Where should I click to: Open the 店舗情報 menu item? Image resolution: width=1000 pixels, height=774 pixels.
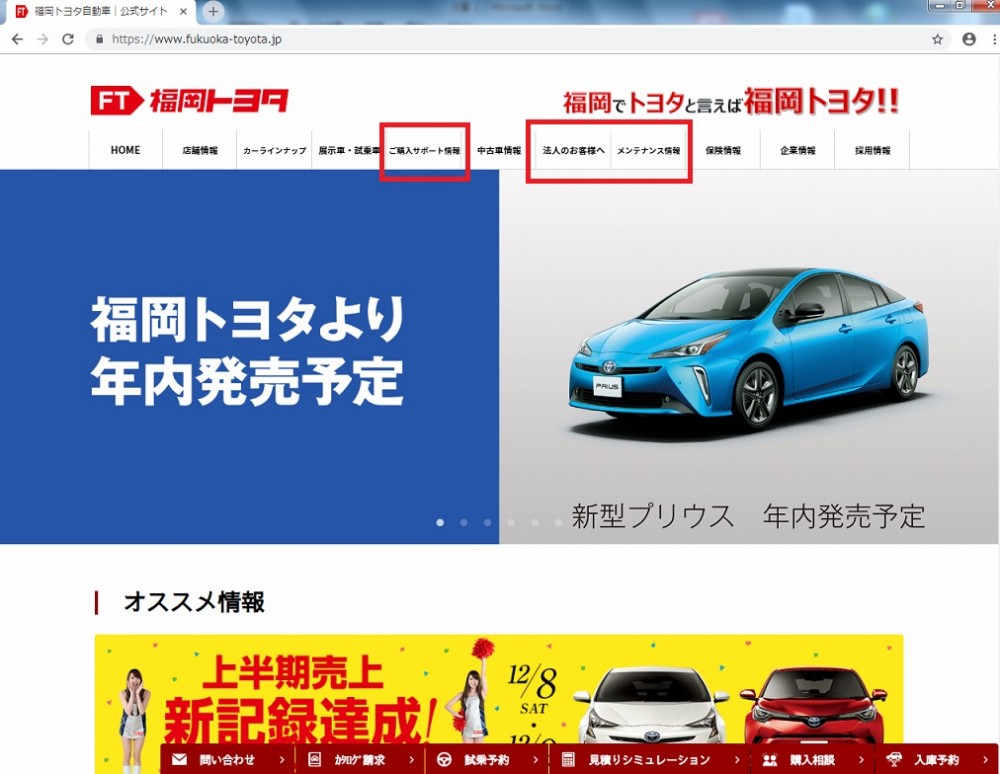200,150
